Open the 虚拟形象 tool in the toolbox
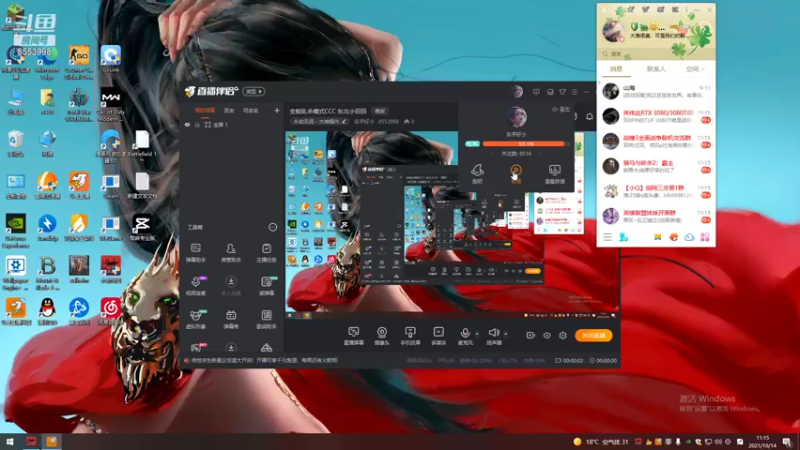 click(x=196, y=319)
